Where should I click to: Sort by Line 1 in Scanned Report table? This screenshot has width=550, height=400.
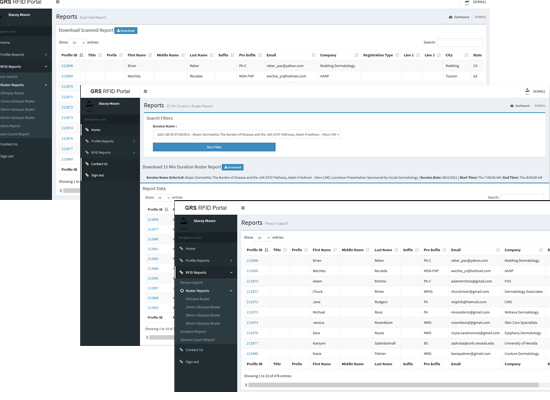tap(418, 55)
